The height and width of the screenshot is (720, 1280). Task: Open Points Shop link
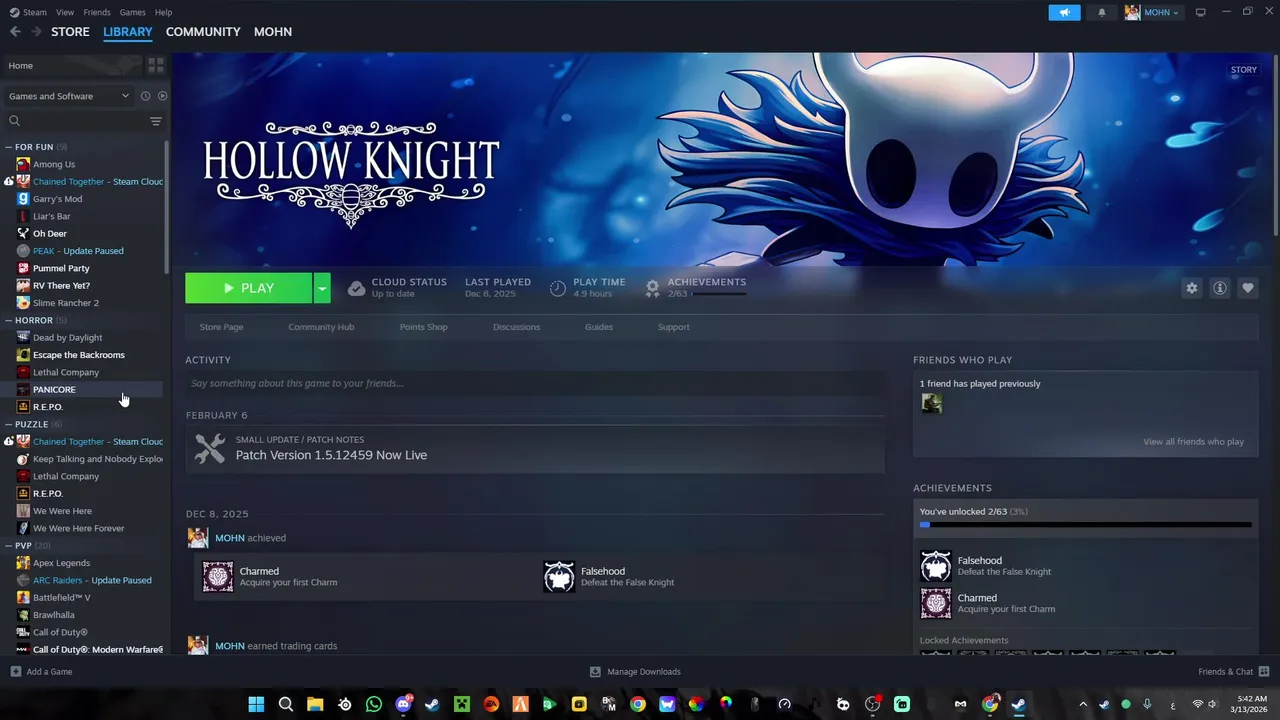(423, 327)
